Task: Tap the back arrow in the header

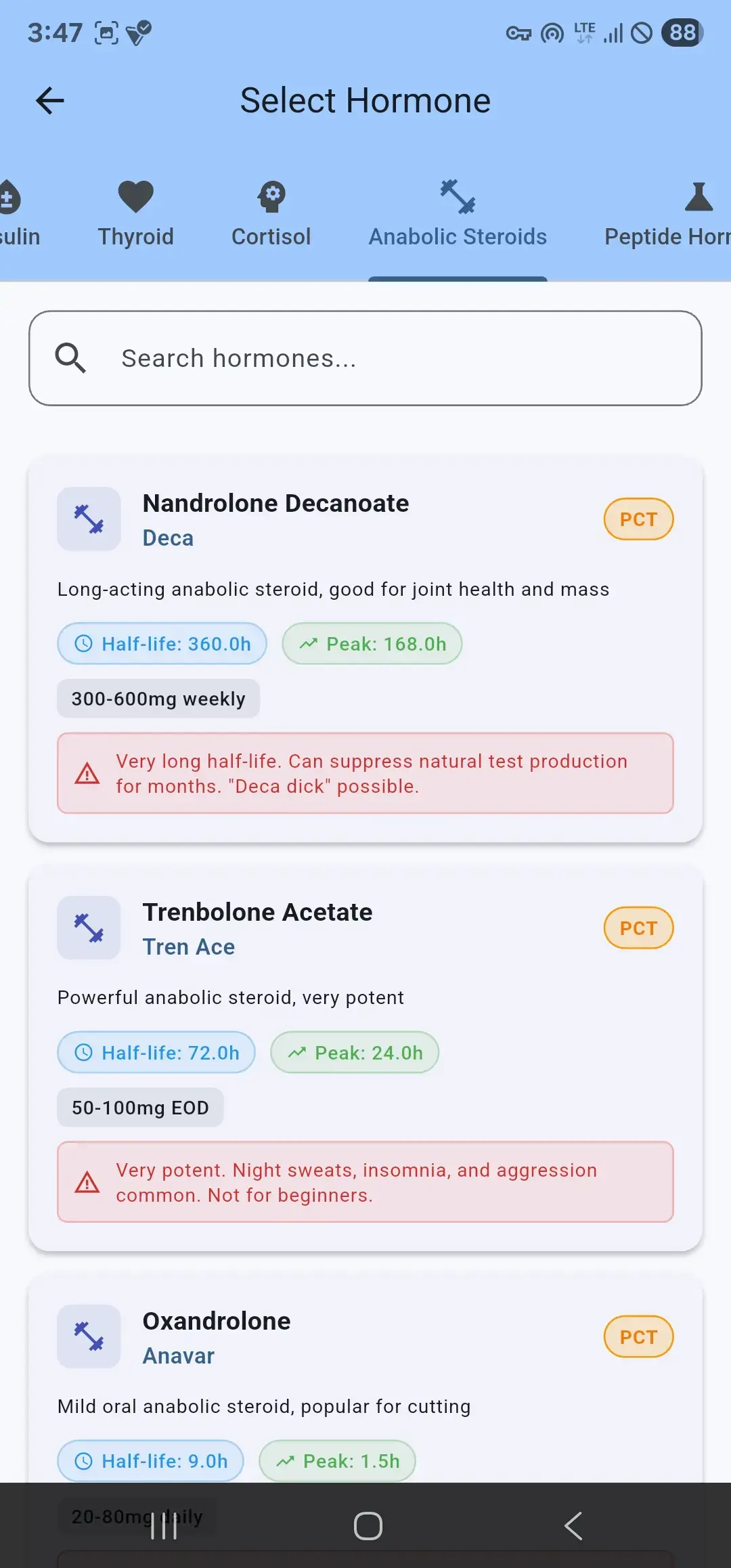Action: pos(50,101)
